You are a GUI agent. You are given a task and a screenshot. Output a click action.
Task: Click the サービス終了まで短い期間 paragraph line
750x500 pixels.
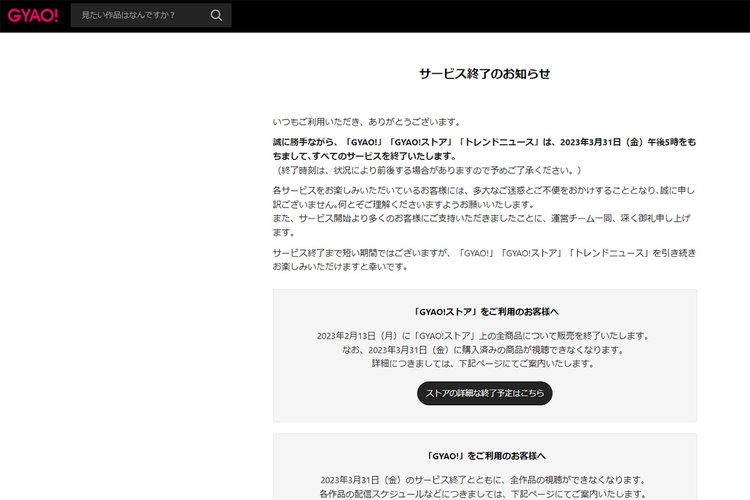pos(485,253)
